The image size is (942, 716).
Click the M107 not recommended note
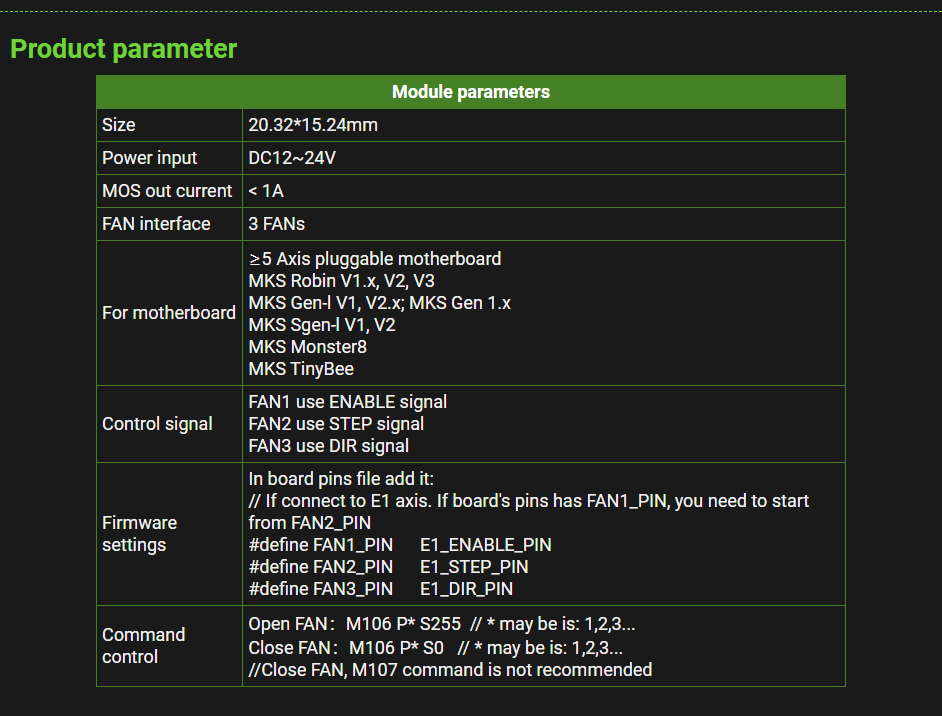[x=450, y=669]
